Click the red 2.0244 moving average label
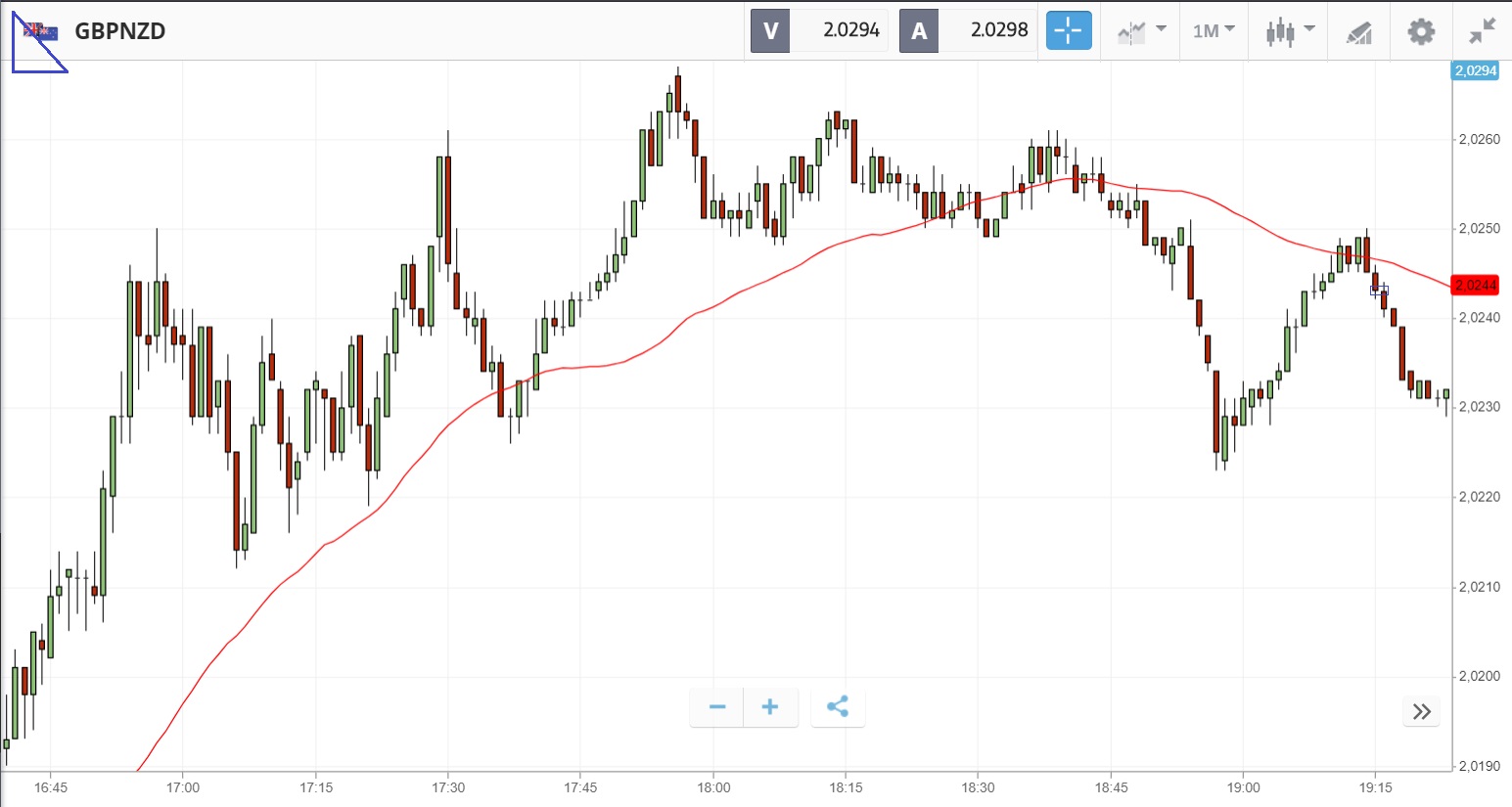 click(x=1475, y=285)
